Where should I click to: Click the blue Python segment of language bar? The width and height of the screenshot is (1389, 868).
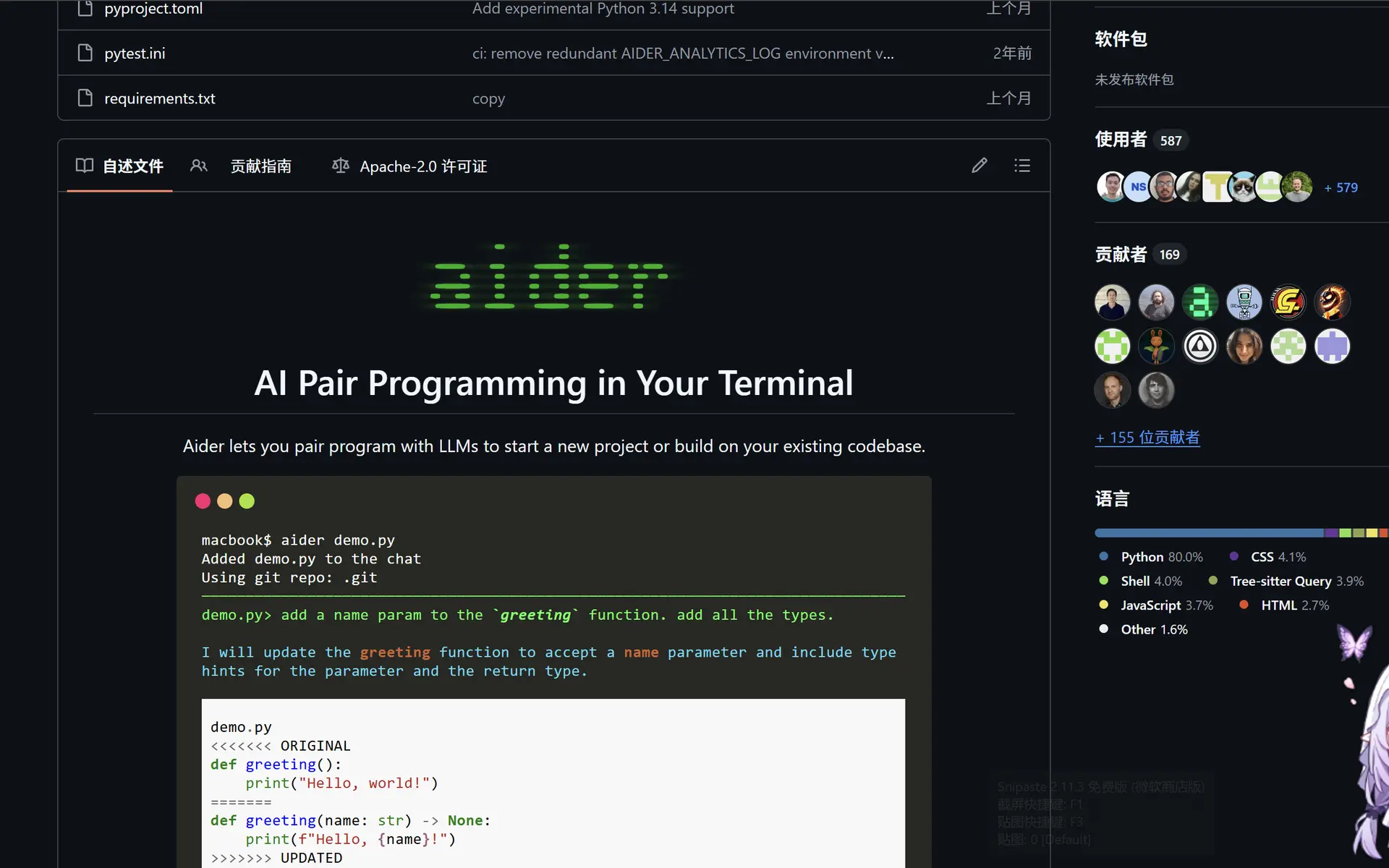coord(1209,533)
